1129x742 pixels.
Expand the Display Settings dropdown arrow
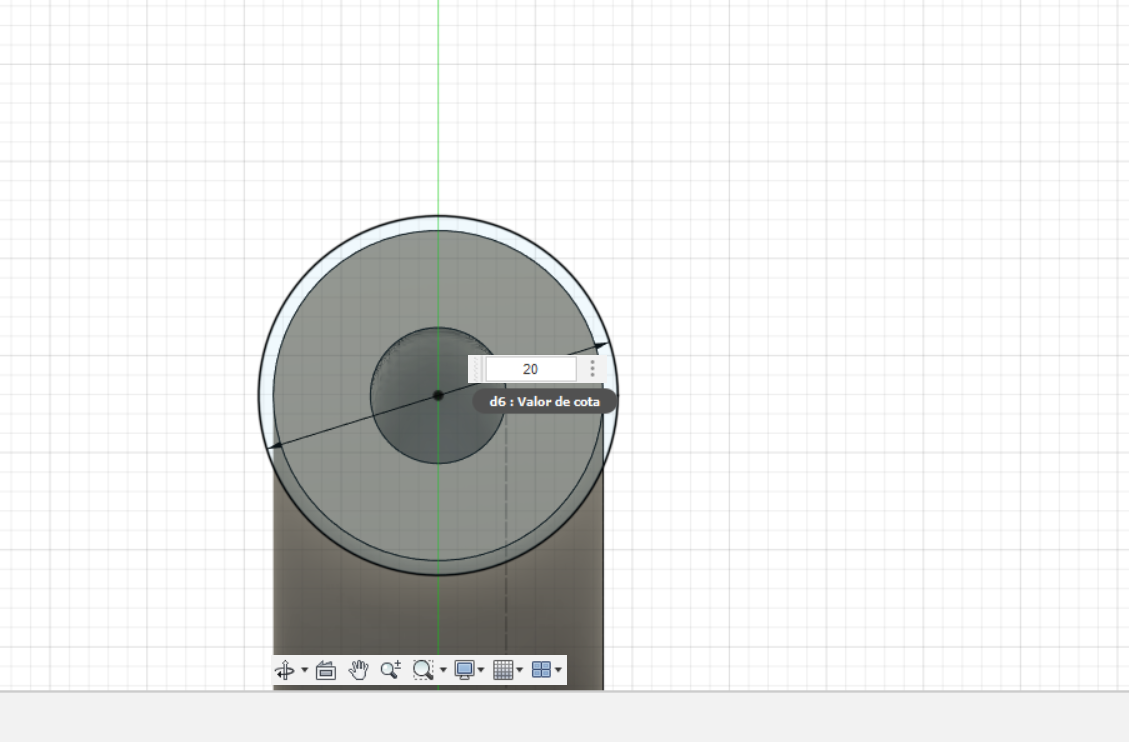(x=481, y=670)
